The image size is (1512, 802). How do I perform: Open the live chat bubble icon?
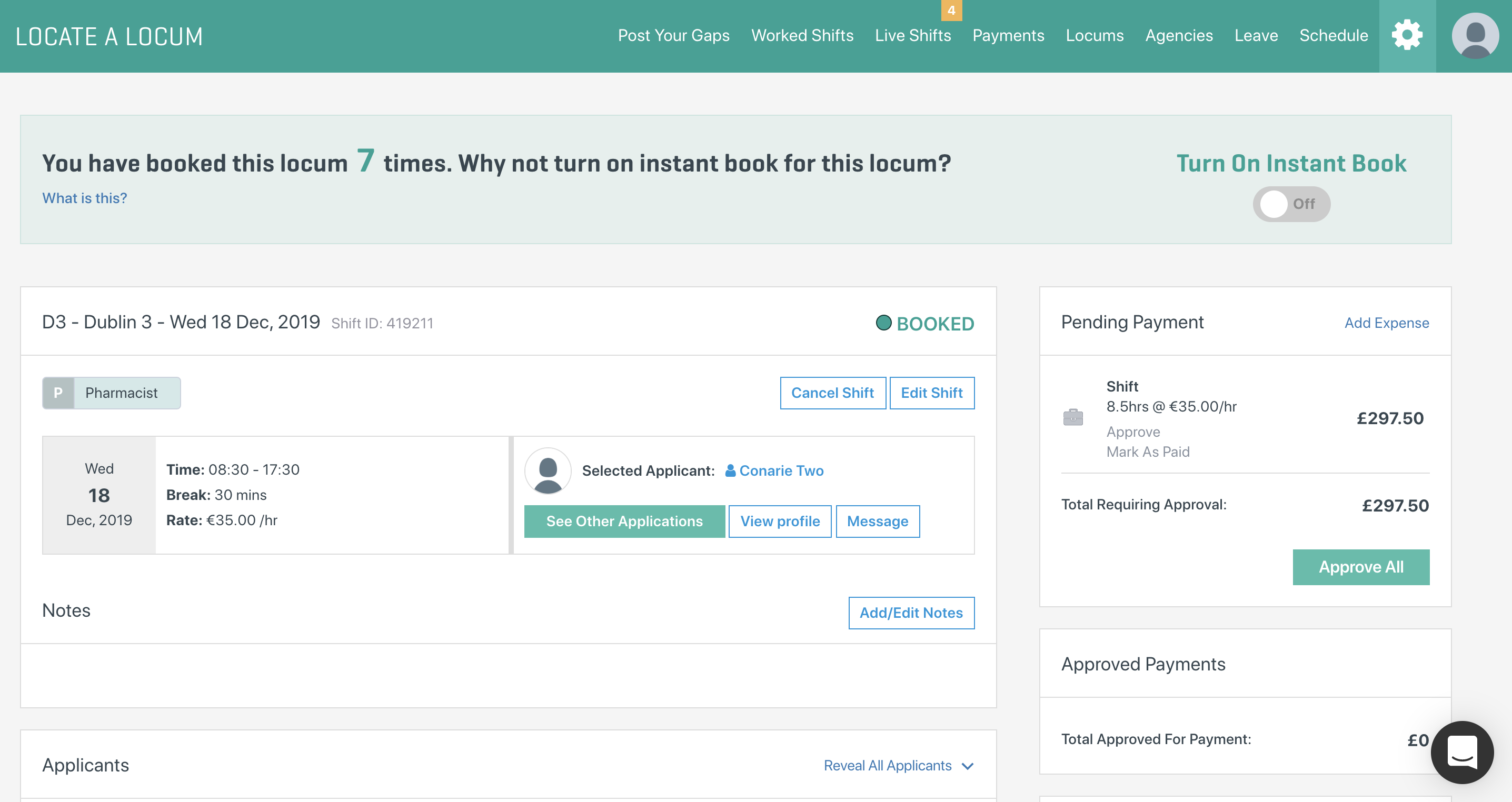tap(1461, 751)
